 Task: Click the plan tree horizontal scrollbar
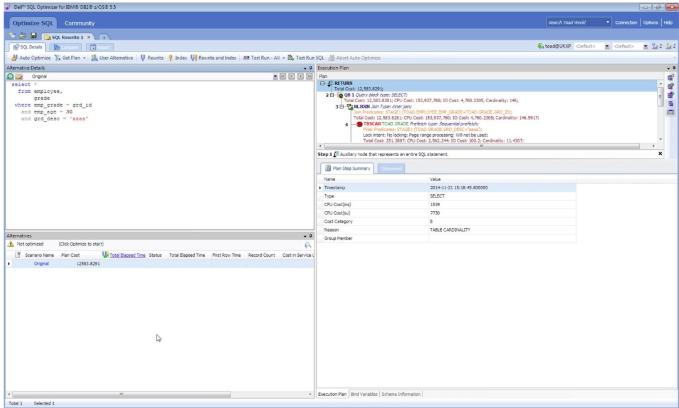(x=482, y=146)
